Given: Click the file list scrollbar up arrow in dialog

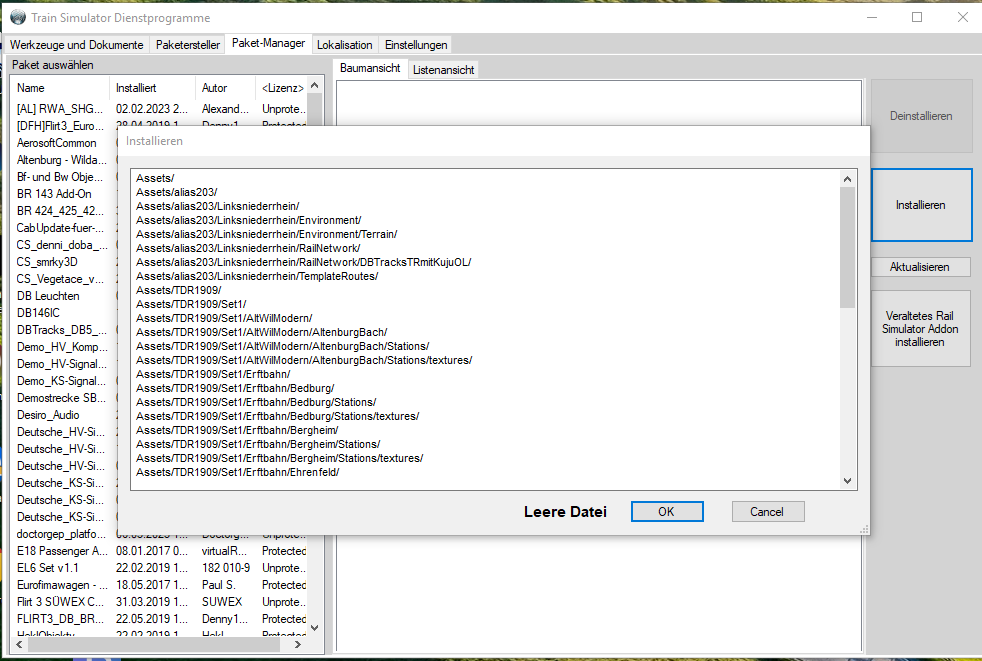Looking at the screenshot, I should (847, 179).
